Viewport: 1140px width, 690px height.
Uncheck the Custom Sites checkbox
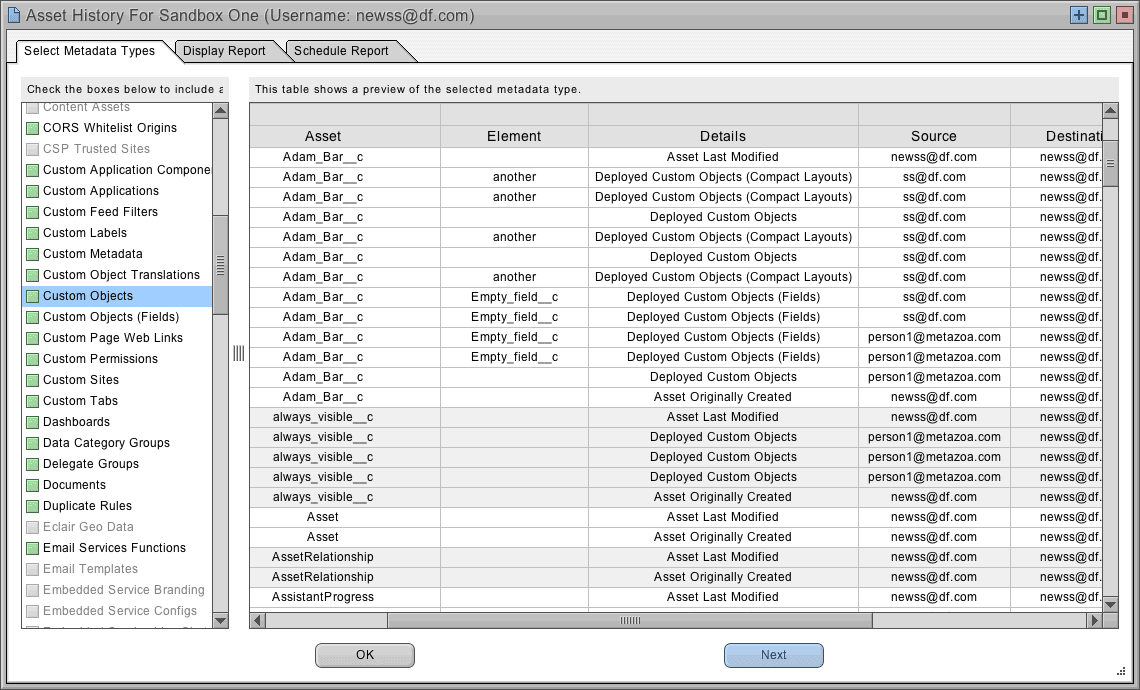(x=33, y=380)
